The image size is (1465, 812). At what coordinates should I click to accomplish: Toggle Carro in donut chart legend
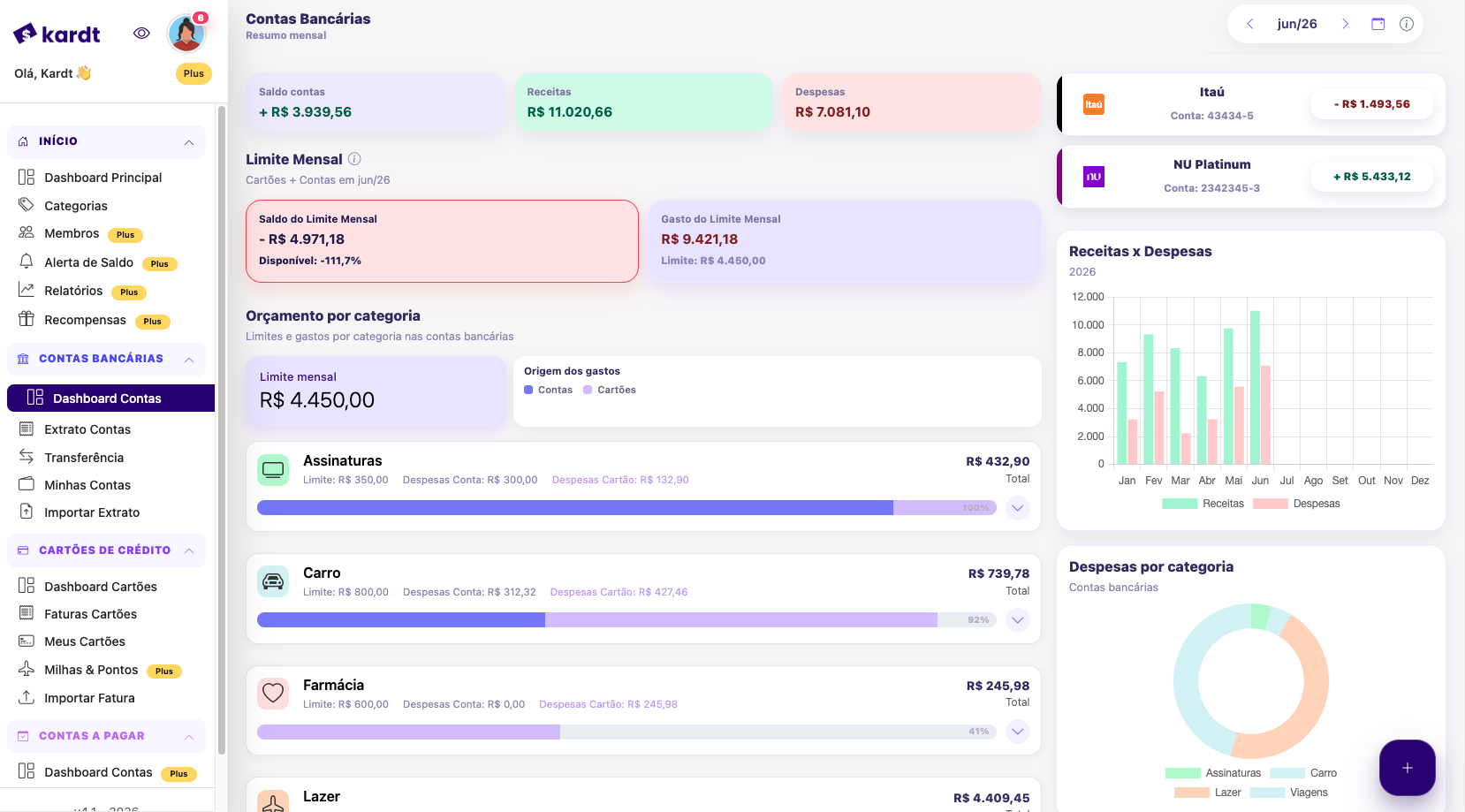coord(1303,773)
